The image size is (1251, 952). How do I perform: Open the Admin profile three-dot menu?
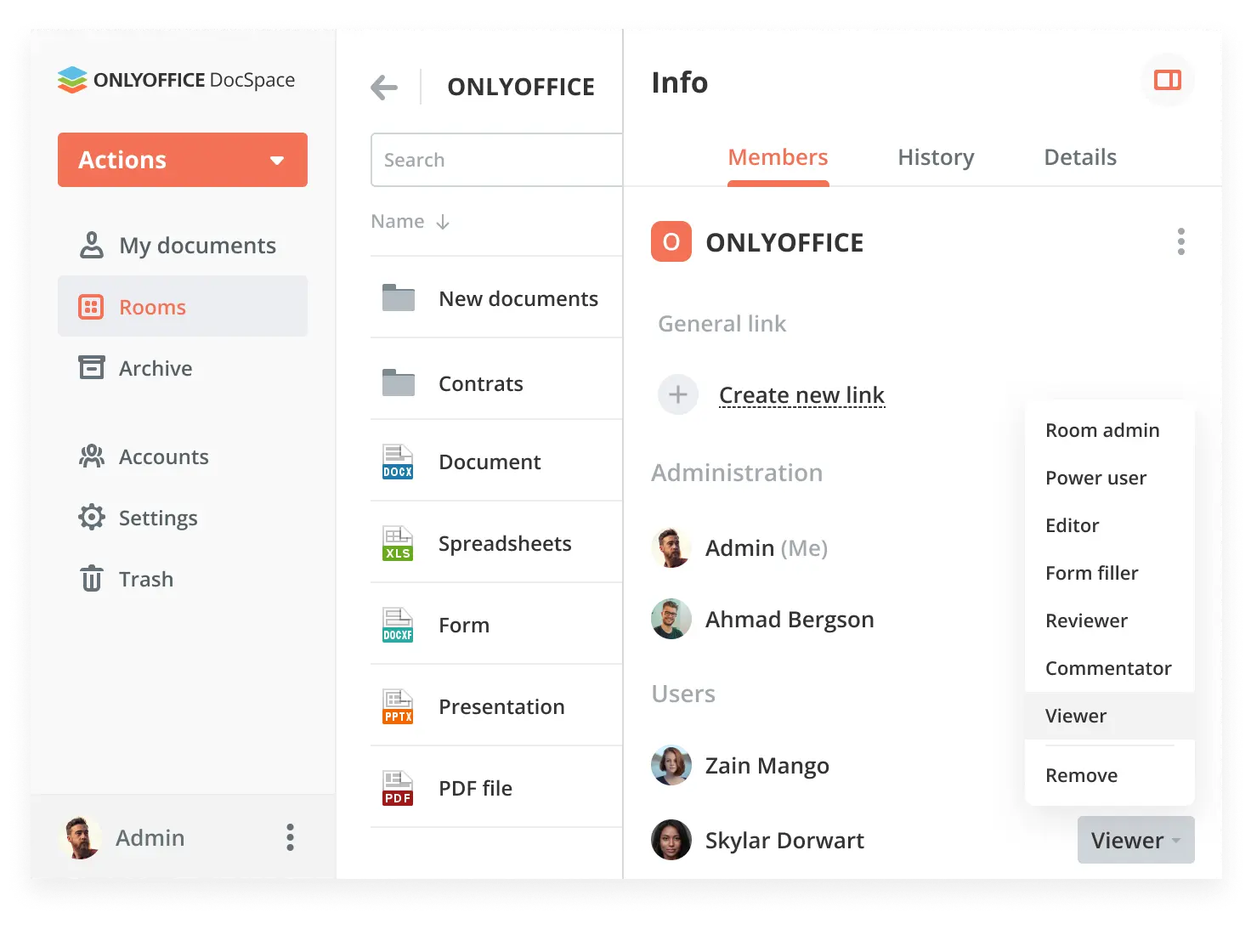(290, 837)
